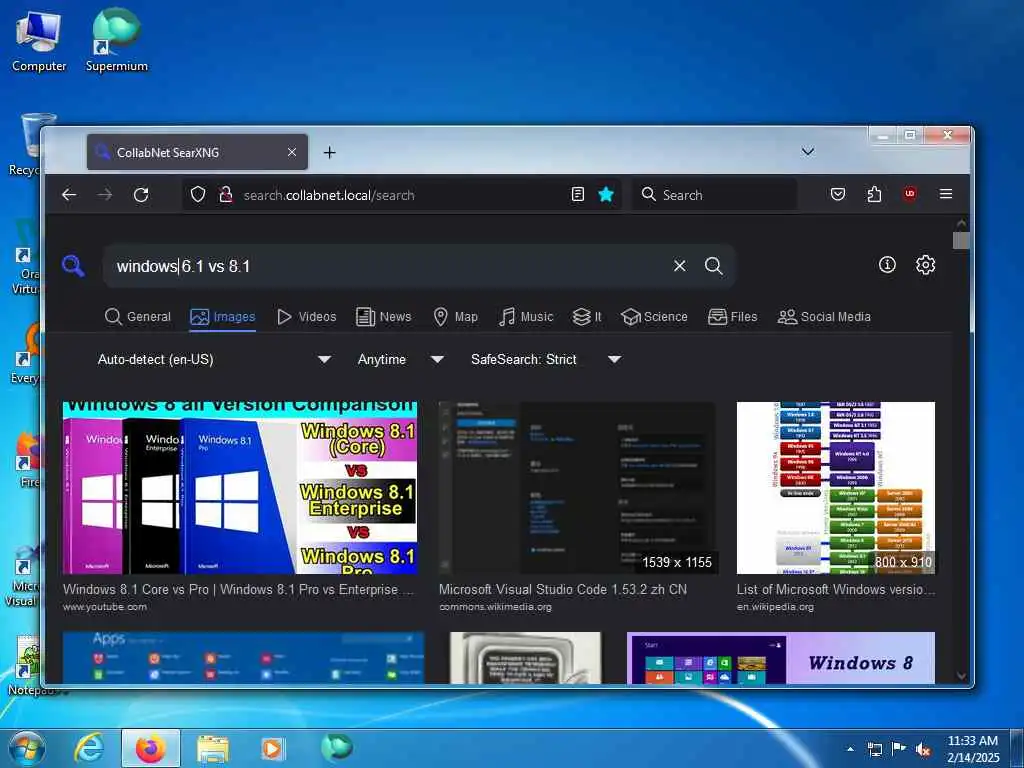The image size is (1024, 768).
Task: Show hidden tray icons arrow
Action: tap(850, 749)
